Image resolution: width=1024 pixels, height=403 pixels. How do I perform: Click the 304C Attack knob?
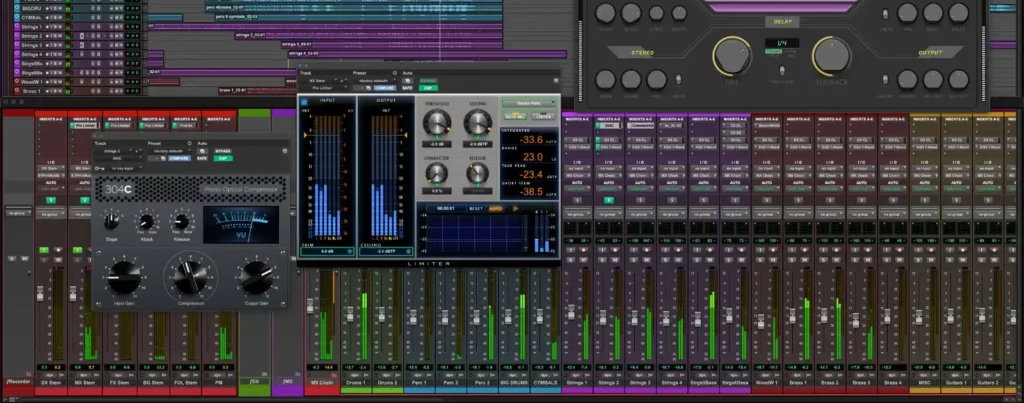[x=147, y=222]
